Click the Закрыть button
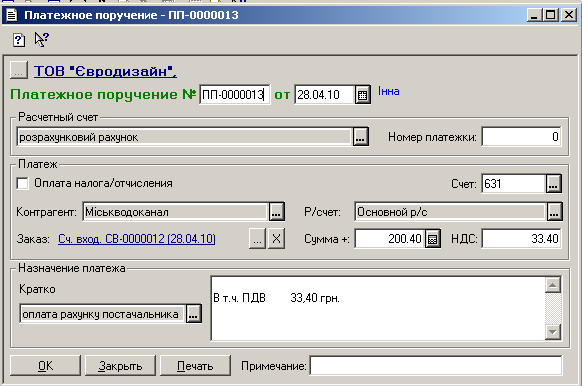The image size is (582, 386). [120, 366]
